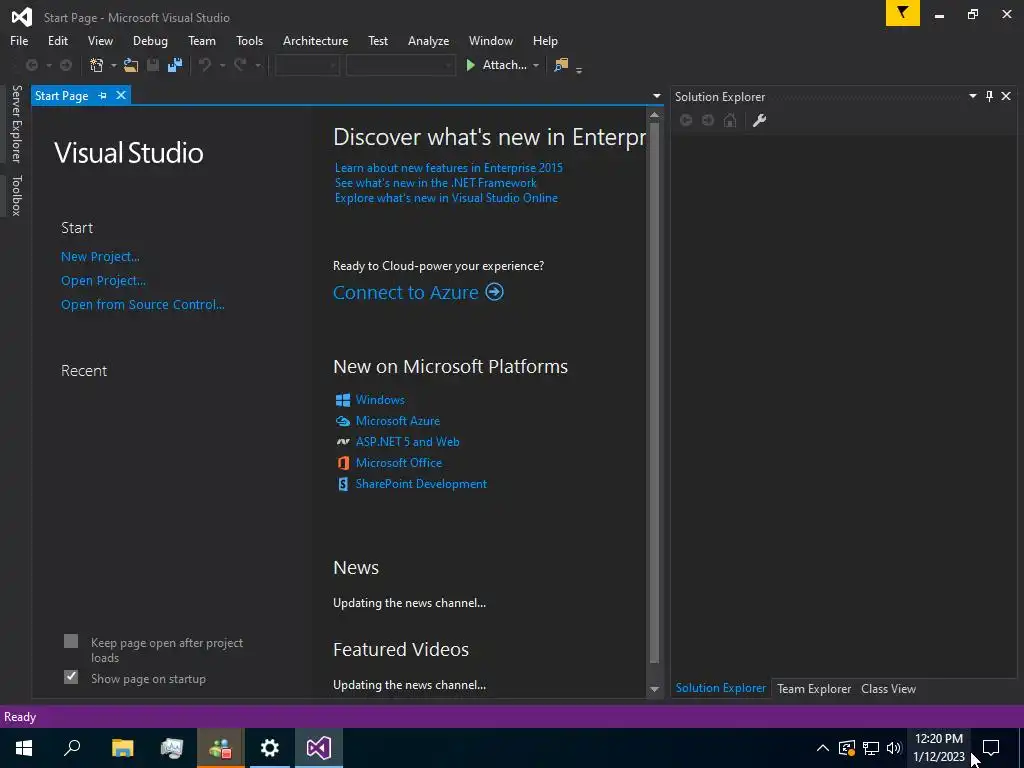Open the Solution Platforms combo box
The width and height of the screenshot is (1024, 768).
(x=400, y=65)
